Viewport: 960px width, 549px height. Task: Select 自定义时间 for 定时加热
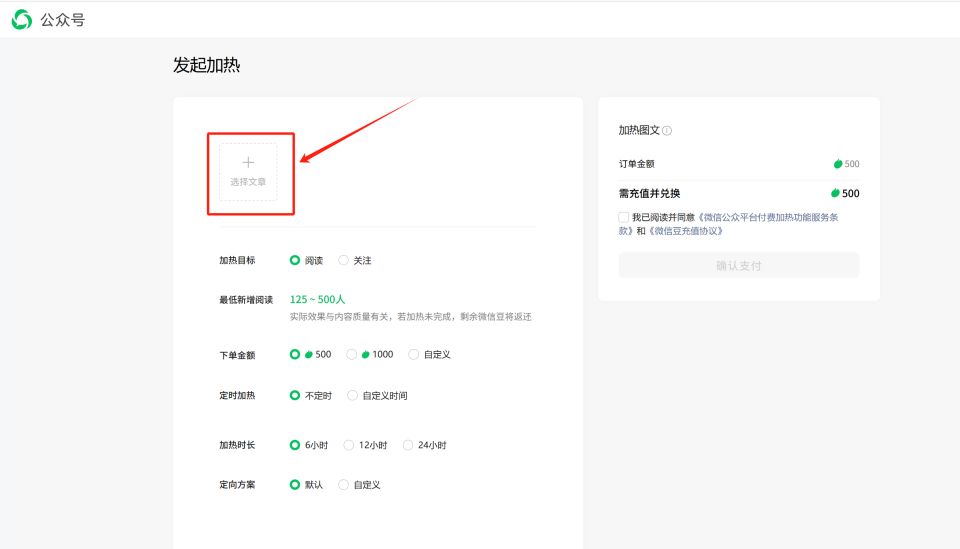click(352, 395)
